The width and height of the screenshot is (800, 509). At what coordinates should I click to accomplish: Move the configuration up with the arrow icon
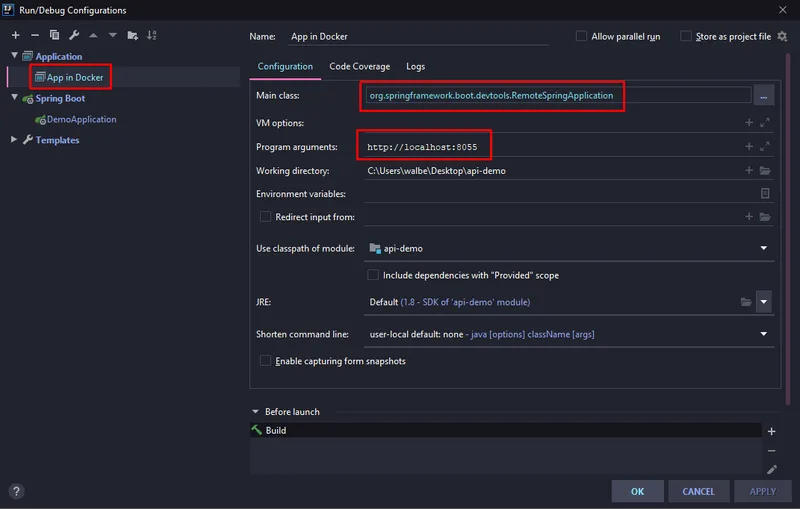click(x=93, y=35)
